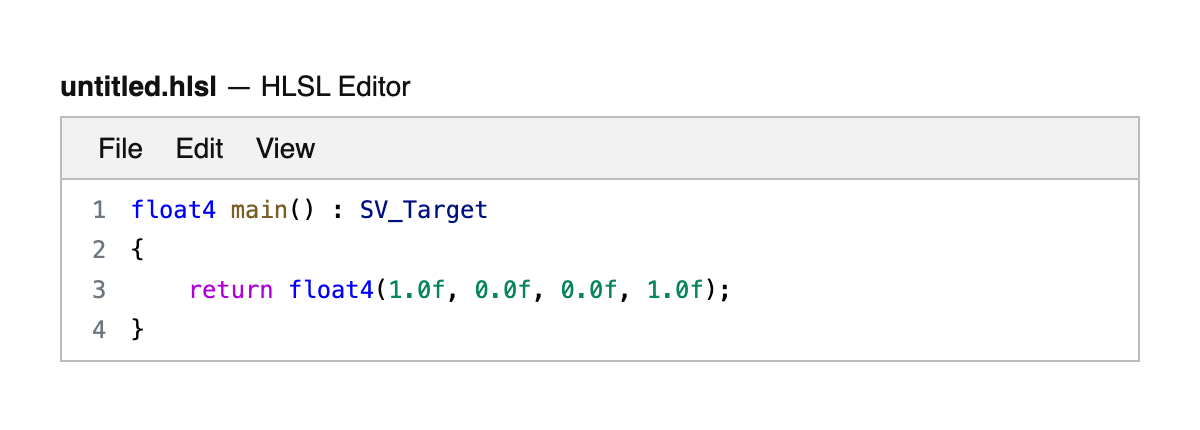1200x430 pixels.
Task: Select line number 2 in the gutter
Action: (98, 250)
